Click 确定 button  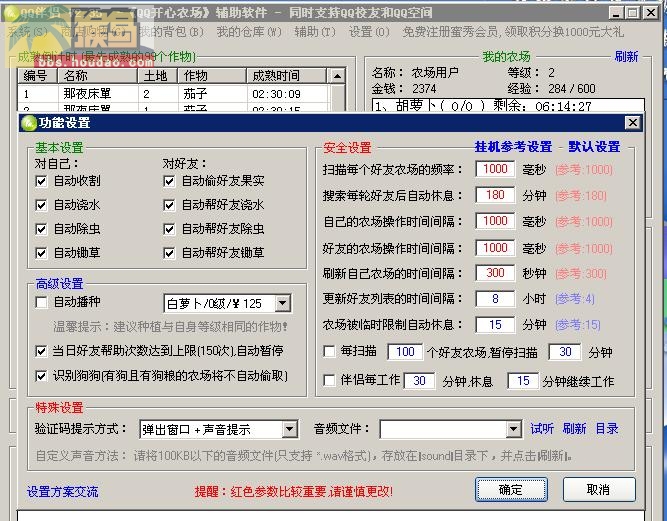coord(511,490)
